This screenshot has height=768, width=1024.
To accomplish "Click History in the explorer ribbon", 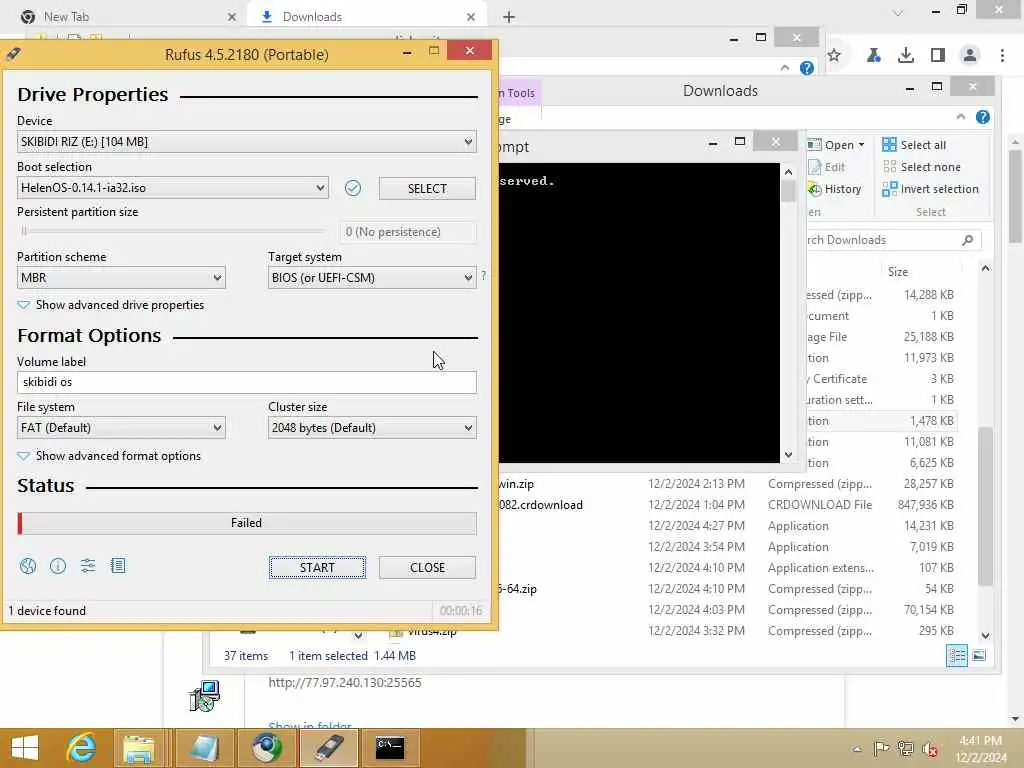I will pos(835,189).
